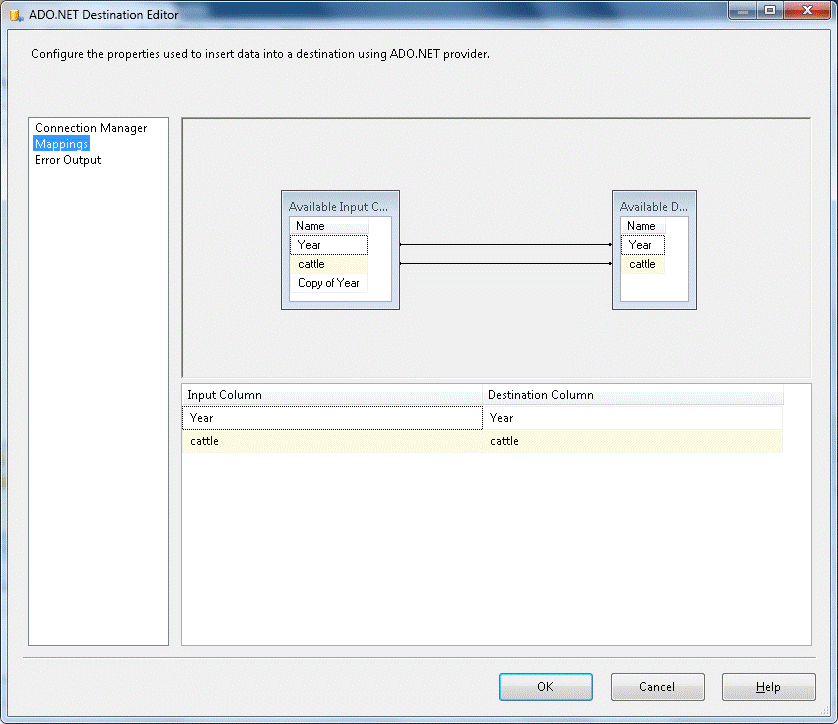The image size is (838, 724).
Task: Click the Available Input Columns box title
Action: click(x=338, y=207)
